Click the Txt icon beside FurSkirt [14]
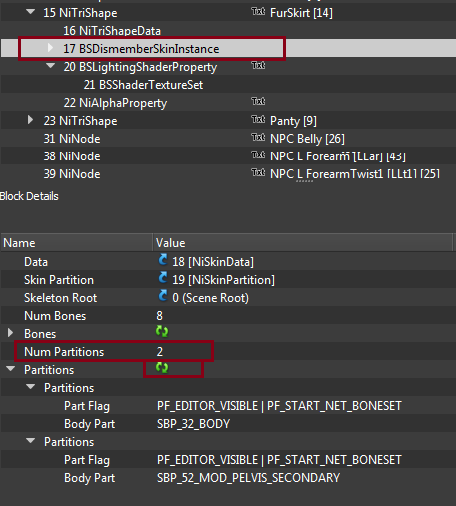Screen dimensions: 456x506 pyautogui.click(x=258, y=12)
